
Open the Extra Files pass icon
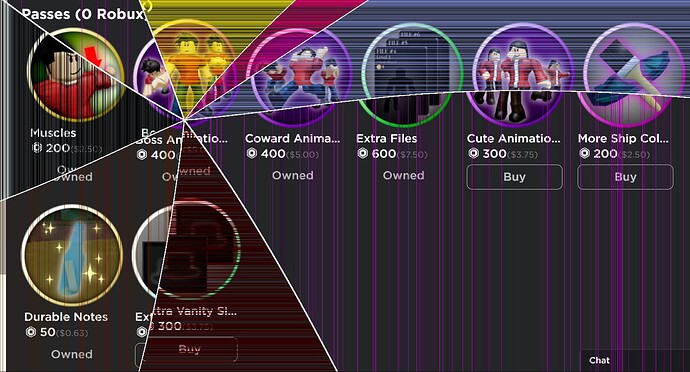(x=412, y=75)
